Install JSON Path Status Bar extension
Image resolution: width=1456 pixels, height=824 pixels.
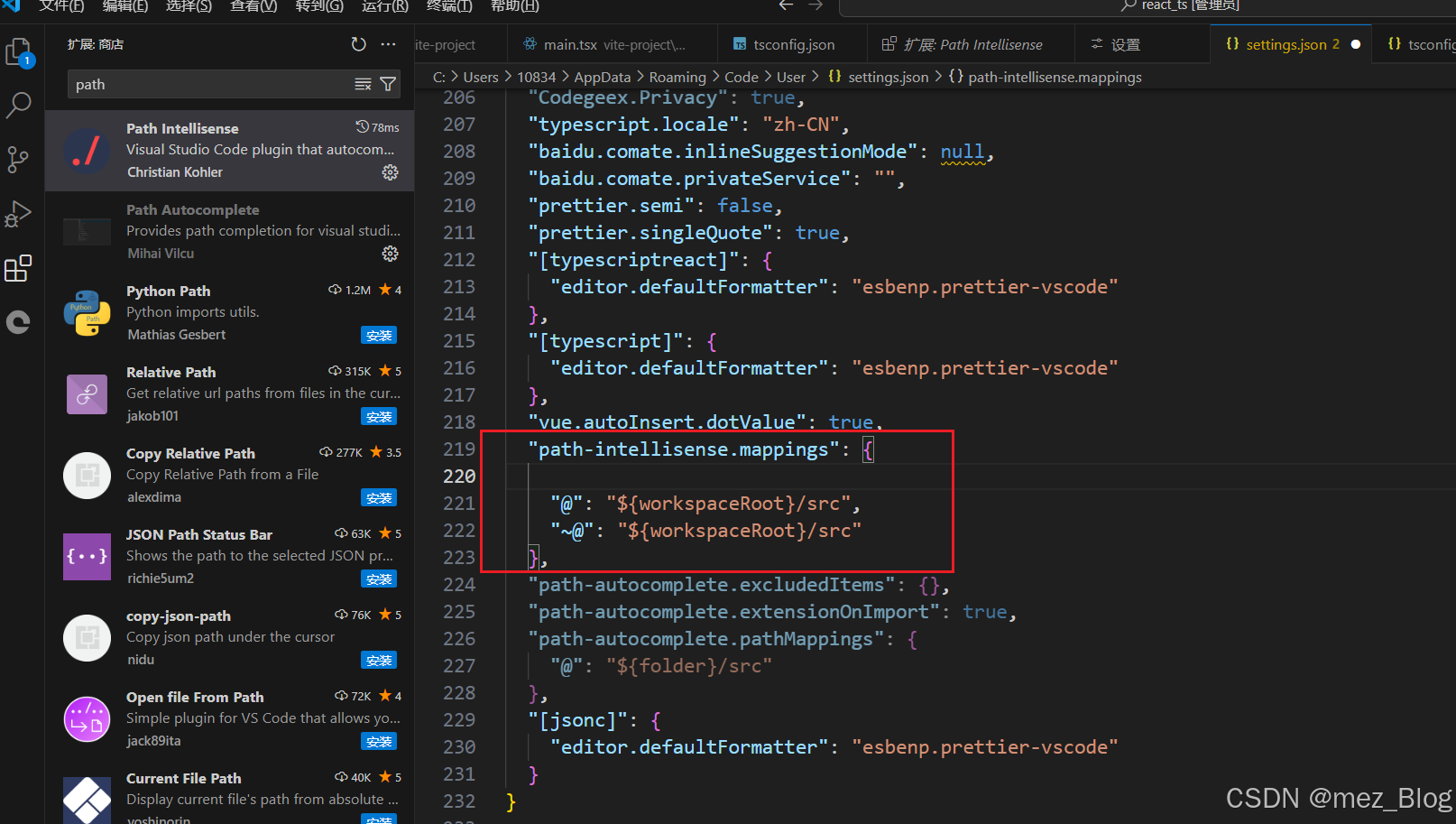(379, 579)
